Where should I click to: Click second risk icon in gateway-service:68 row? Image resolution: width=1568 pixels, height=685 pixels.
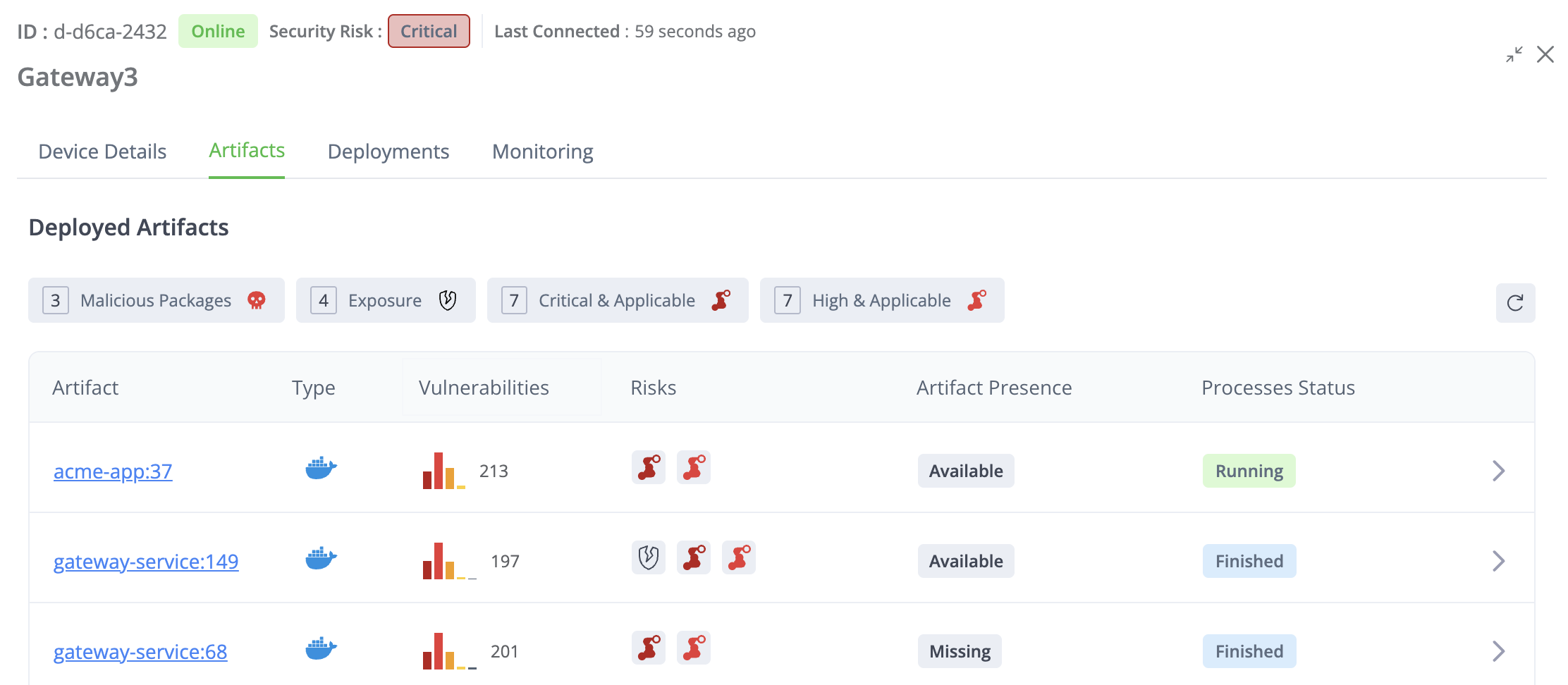coord(694,648)
